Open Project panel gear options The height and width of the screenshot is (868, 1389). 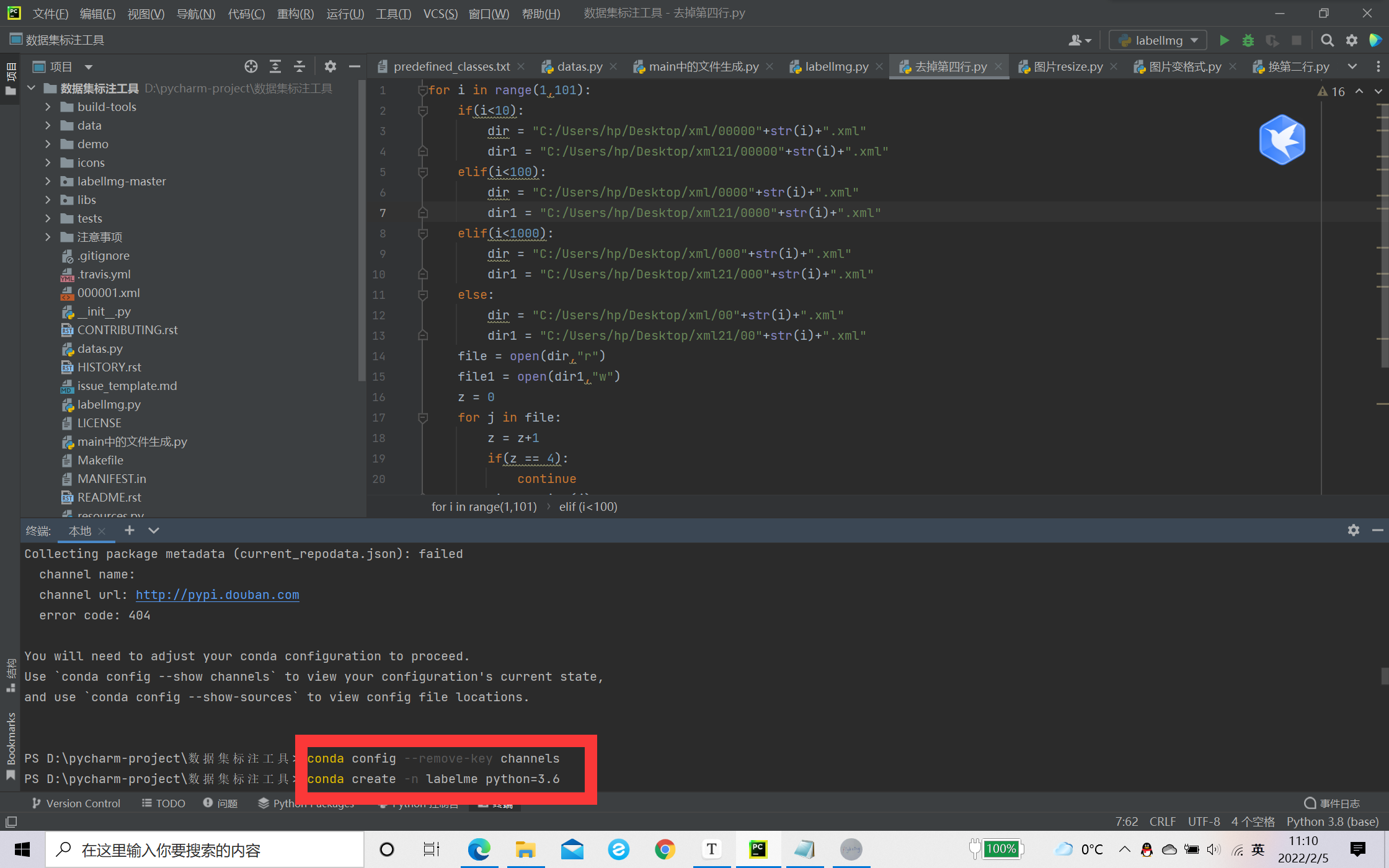[x=331, y=66]
